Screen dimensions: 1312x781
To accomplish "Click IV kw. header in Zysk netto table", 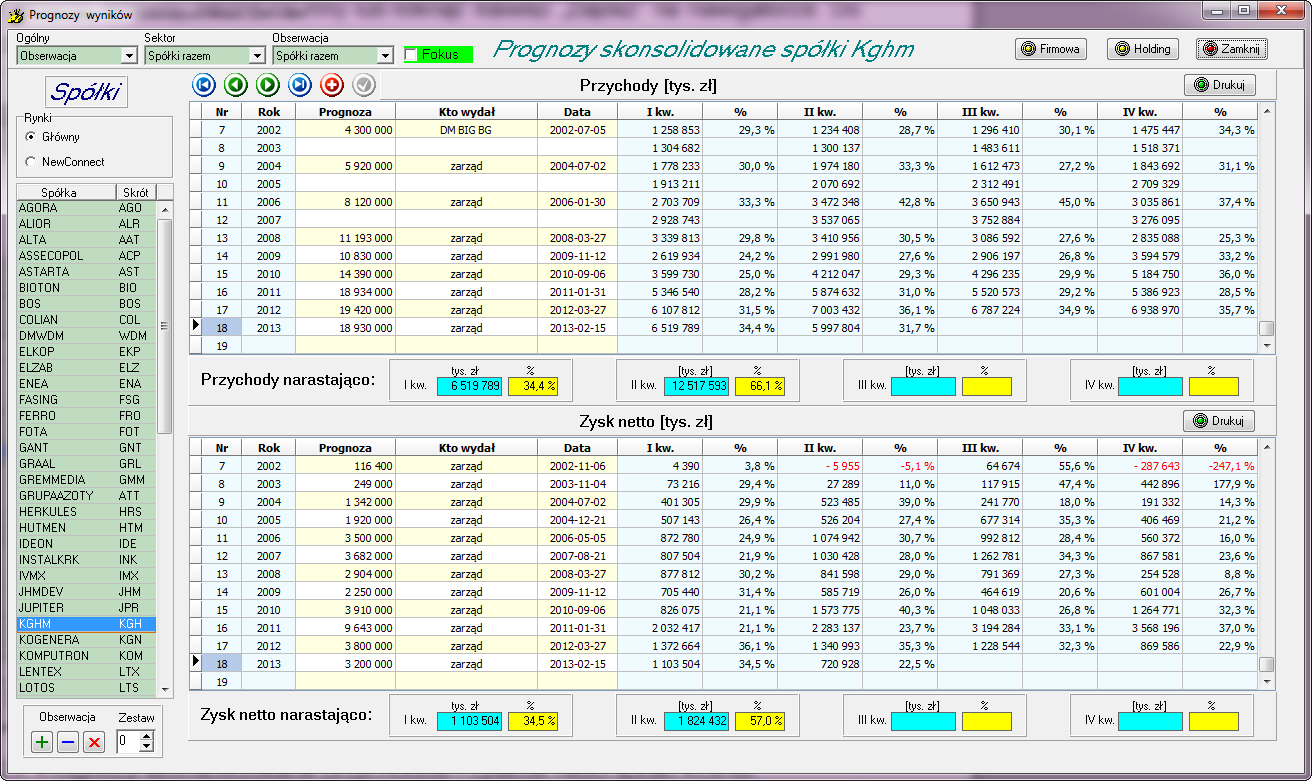I will (1140, 448).
